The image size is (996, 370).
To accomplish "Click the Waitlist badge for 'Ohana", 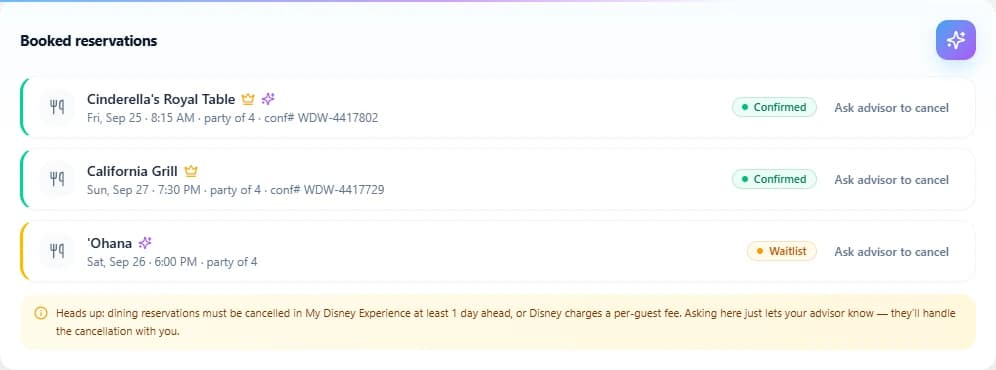I will (782, 251).
